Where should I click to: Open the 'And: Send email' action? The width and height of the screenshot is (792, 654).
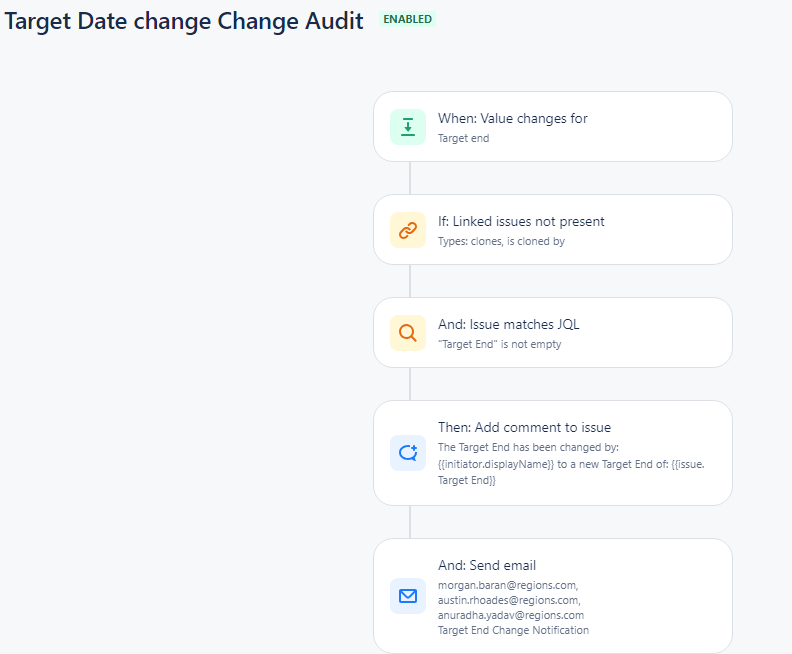point(553,596)
